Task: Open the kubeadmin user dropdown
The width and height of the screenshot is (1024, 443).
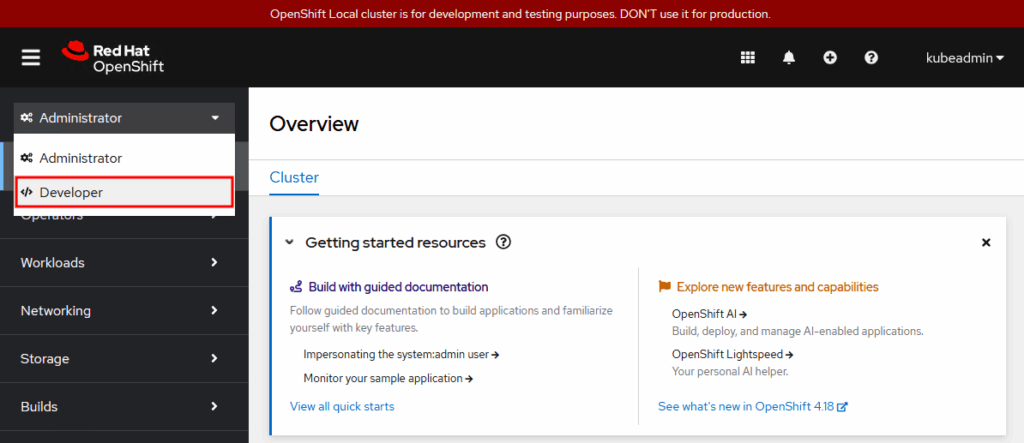Action: pyautogui.click(x=965, y=58)
